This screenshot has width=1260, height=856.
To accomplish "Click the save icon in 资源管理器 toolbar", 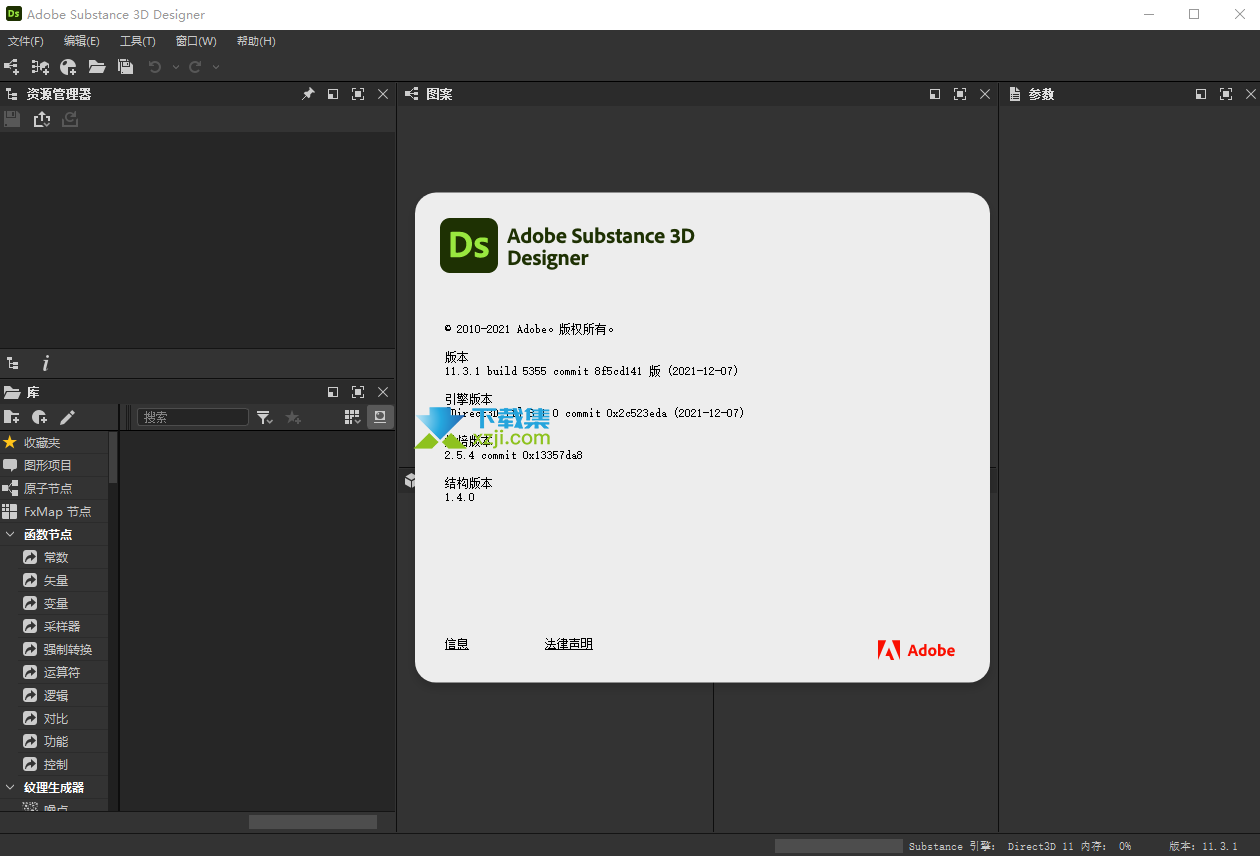I will [12, 119].
